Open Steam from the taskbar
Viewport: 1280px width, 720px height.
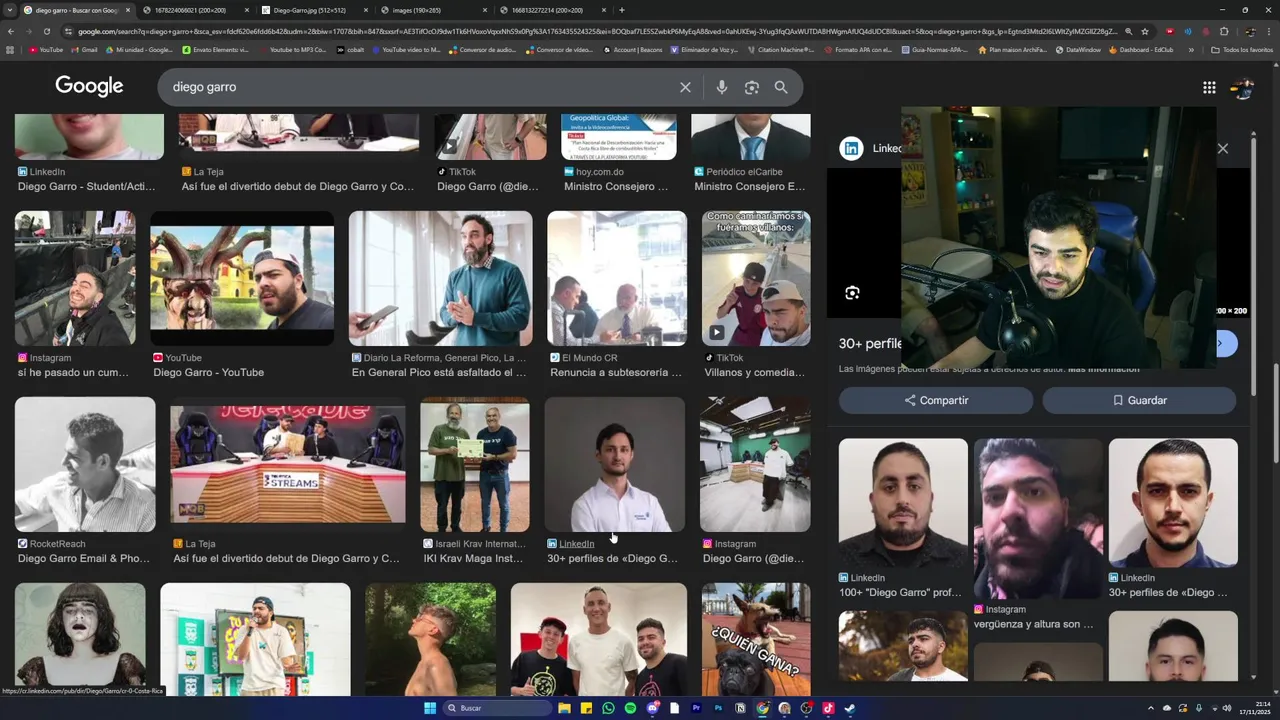pyautogui.click(x=850, y=708)
